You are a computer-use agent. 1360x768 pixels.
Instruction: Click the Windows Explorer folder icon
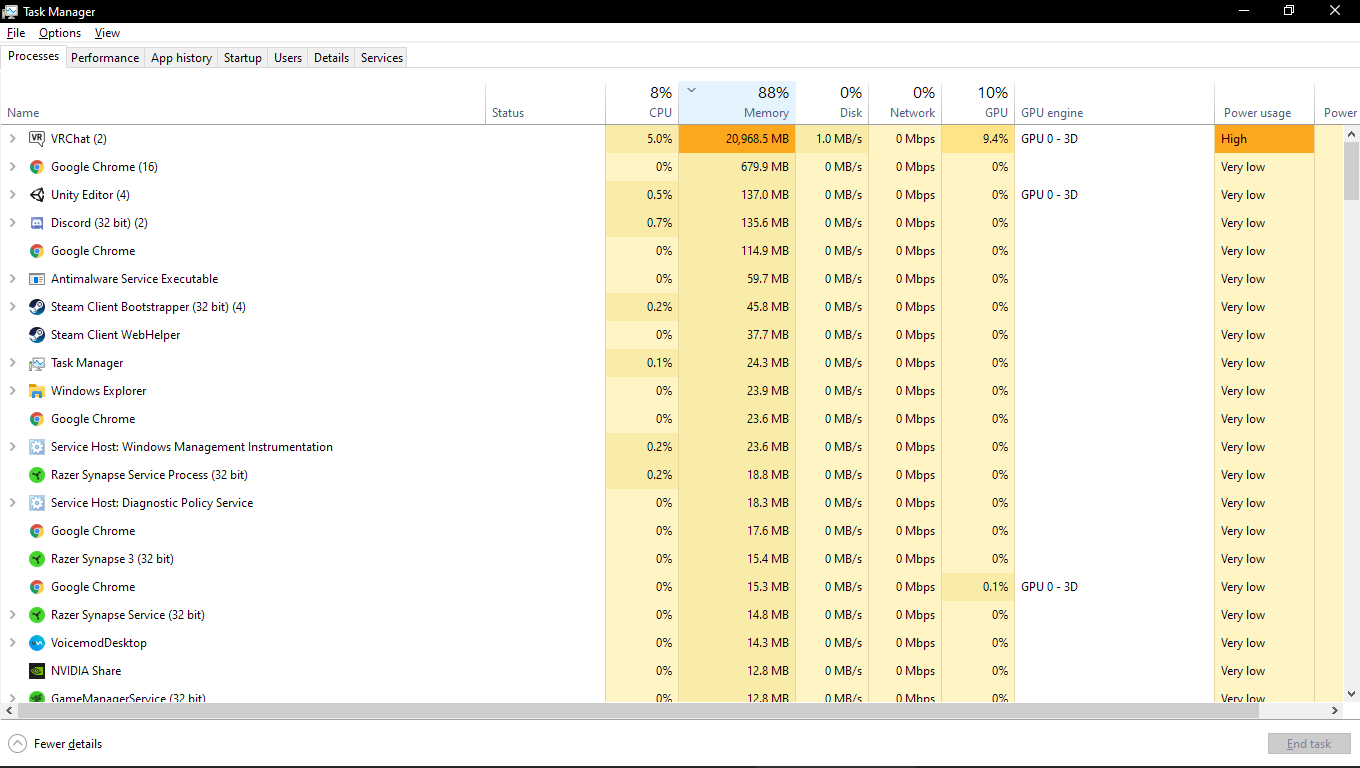[x=37, y=391]
